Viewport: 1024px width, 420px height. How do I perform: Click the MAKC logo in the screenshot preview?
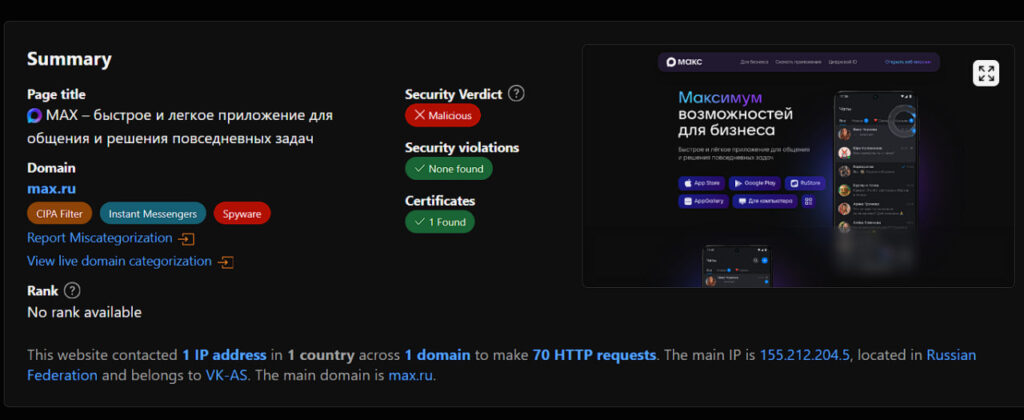685,62
